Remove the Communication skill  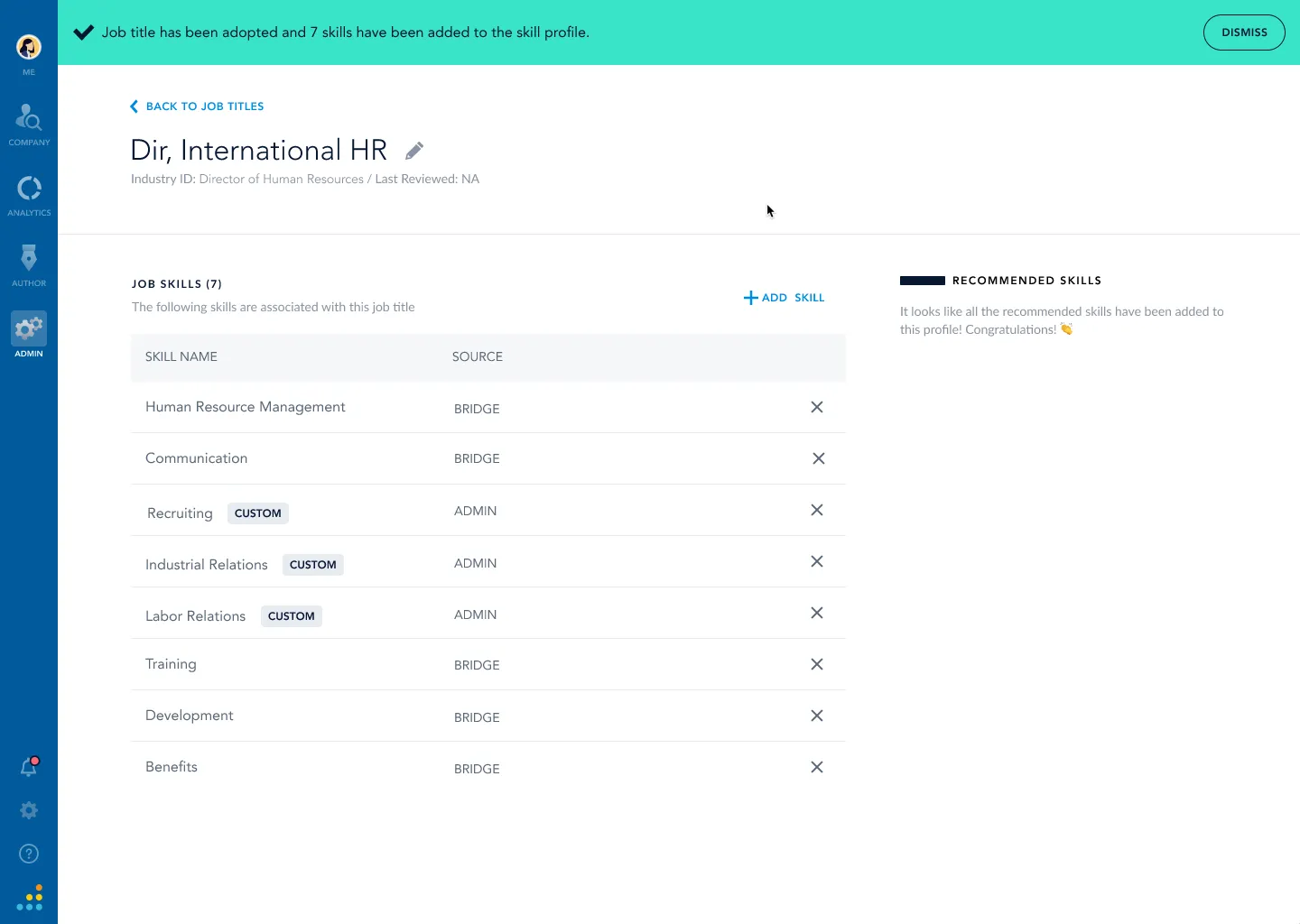pos(819,458)
